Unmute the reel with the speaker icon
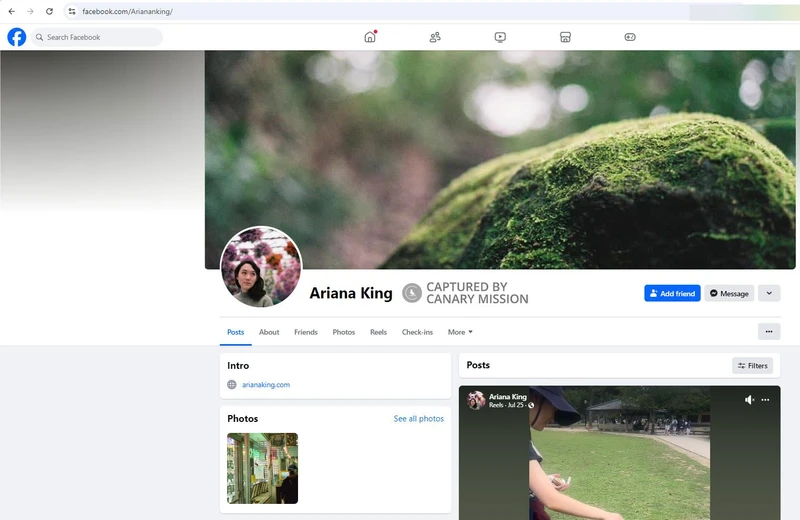This screenshot has height=520, width=800. [x=749, y=400]
